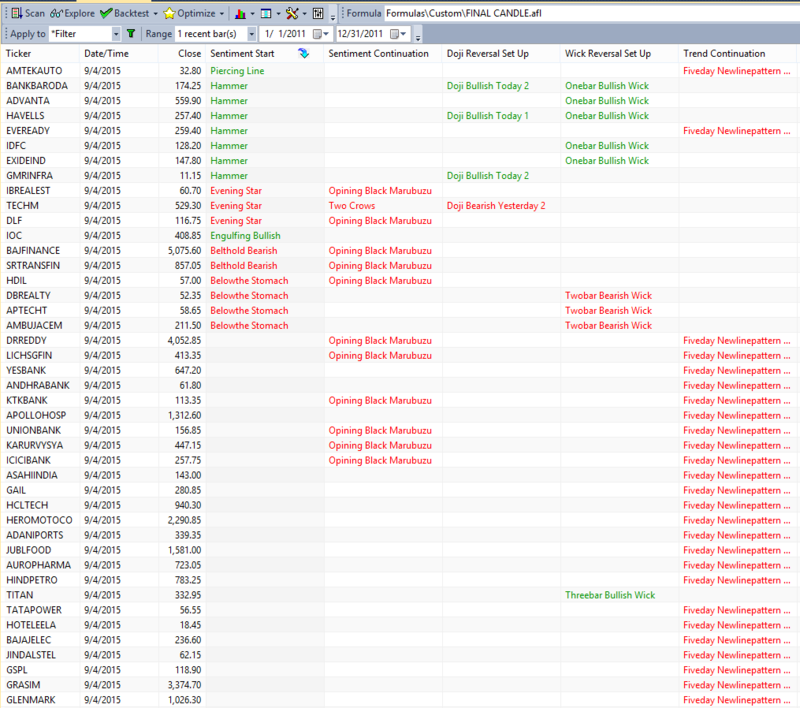Open calendar for the 1/1/2011 start date
This screenshot has height=708, width=800.
coord(321,34)
